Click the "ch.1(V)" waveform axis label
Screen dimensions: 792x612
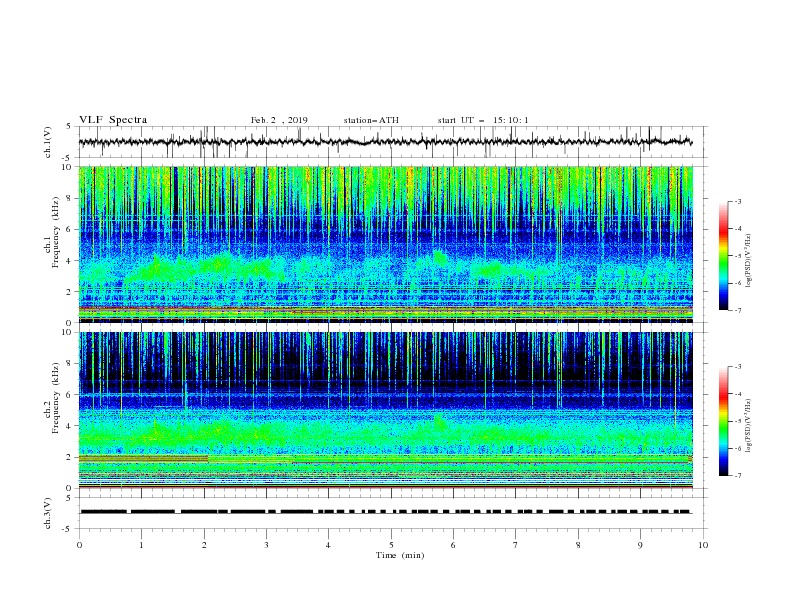pyautogui.click(x=48, y=142)
